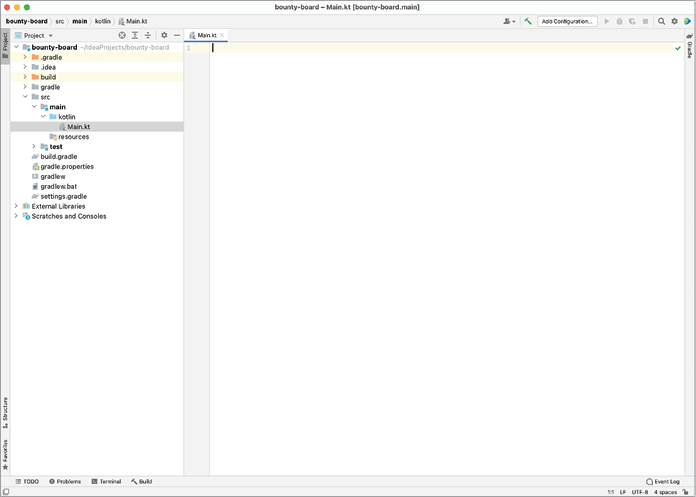Hide the Project panel with minus icon

point(177,35)
